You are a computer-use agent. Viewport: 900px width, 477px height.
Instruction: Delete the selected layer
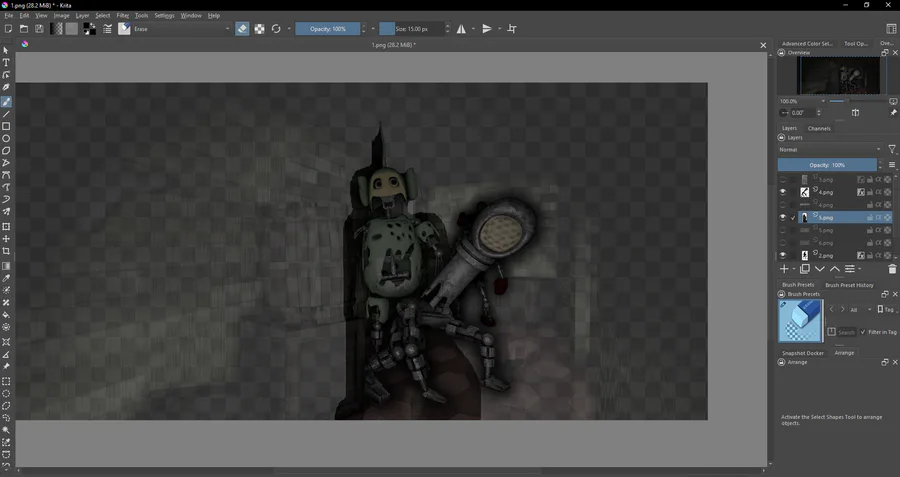(x=892, y=269)
